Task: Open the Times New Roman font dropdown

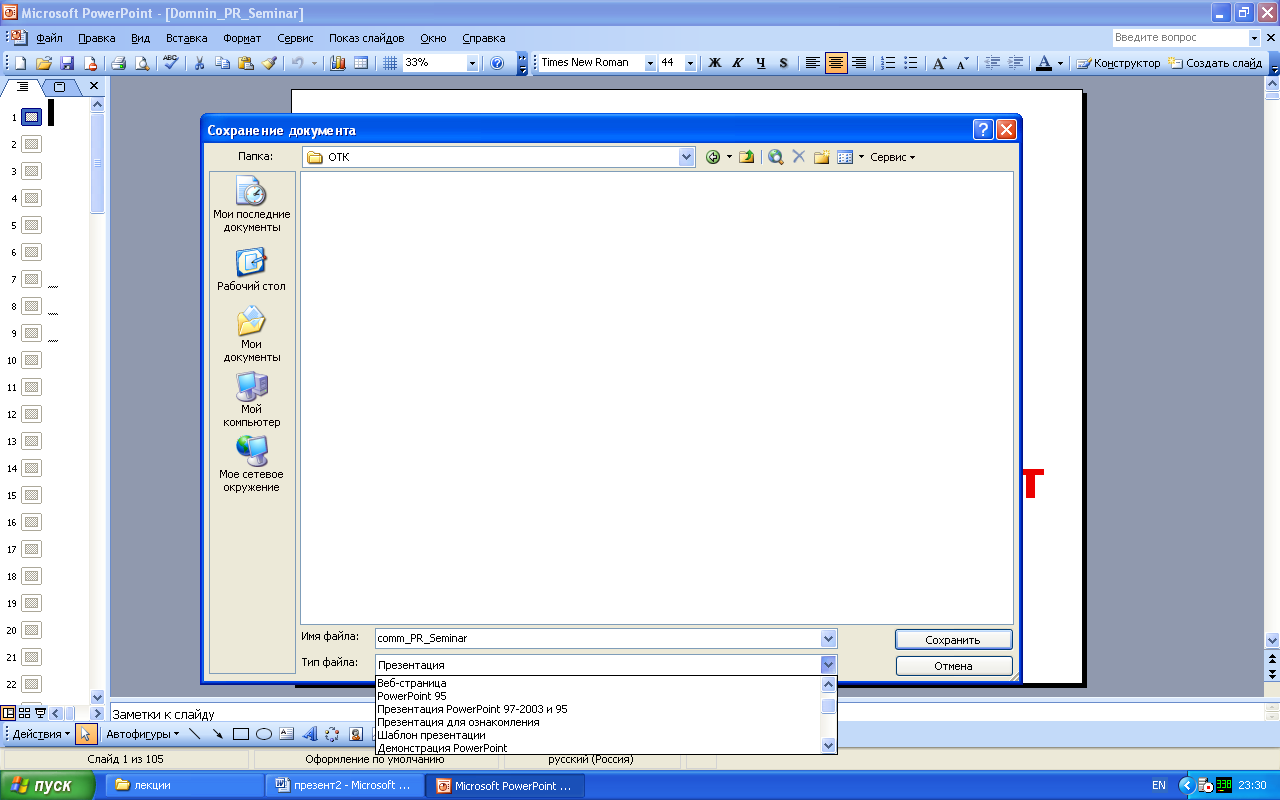Action: coord(650,63)
